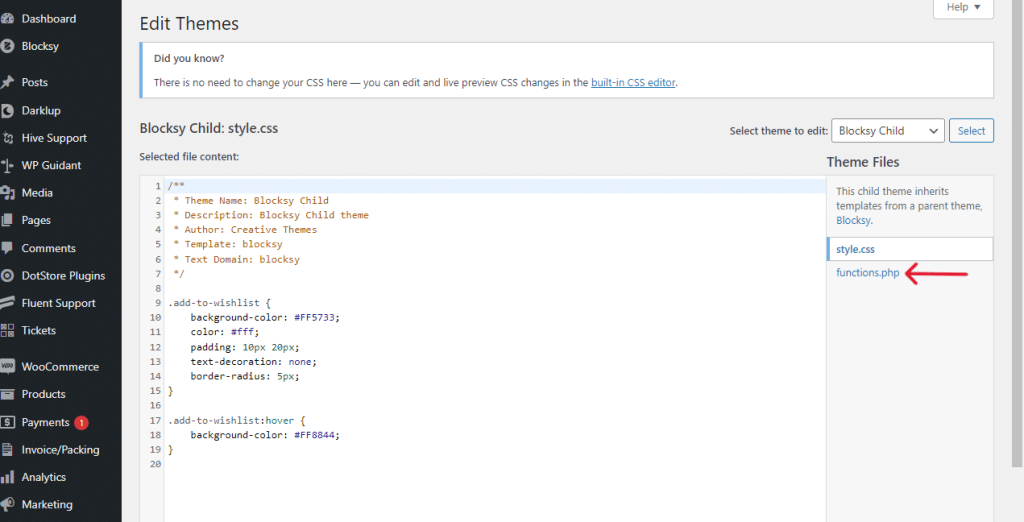
Task: Open the Products menu item
Action: pyautogui.click(x=43, y=394)
